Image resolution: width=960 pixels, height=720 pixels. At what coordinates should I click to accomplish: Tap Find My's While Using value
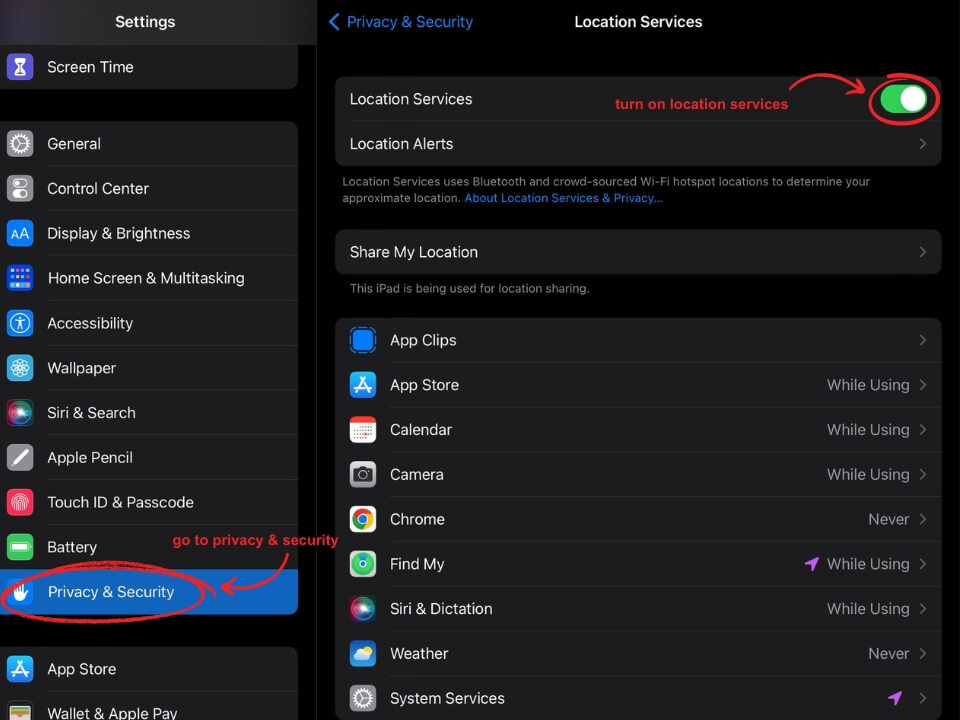pos(868,564)
